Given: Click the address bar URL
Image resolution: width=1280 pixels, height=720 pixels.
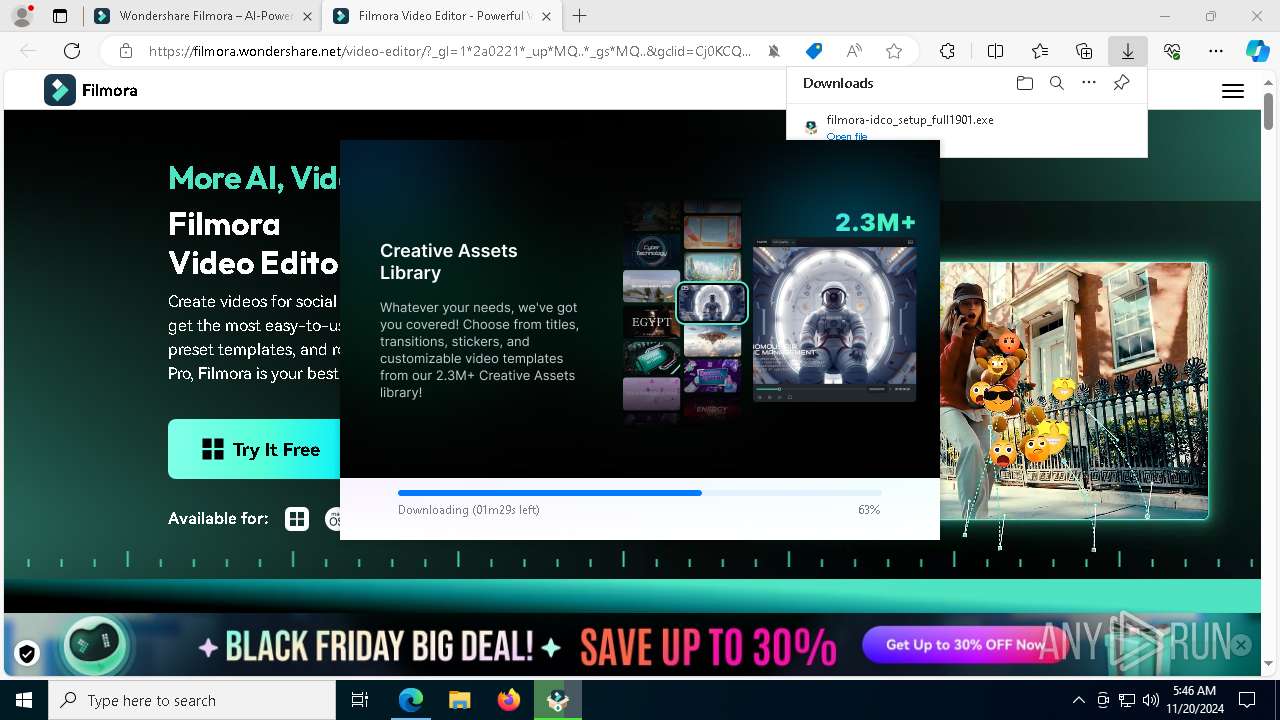Looking at the screenshot, I should click(x=450, y=51).
